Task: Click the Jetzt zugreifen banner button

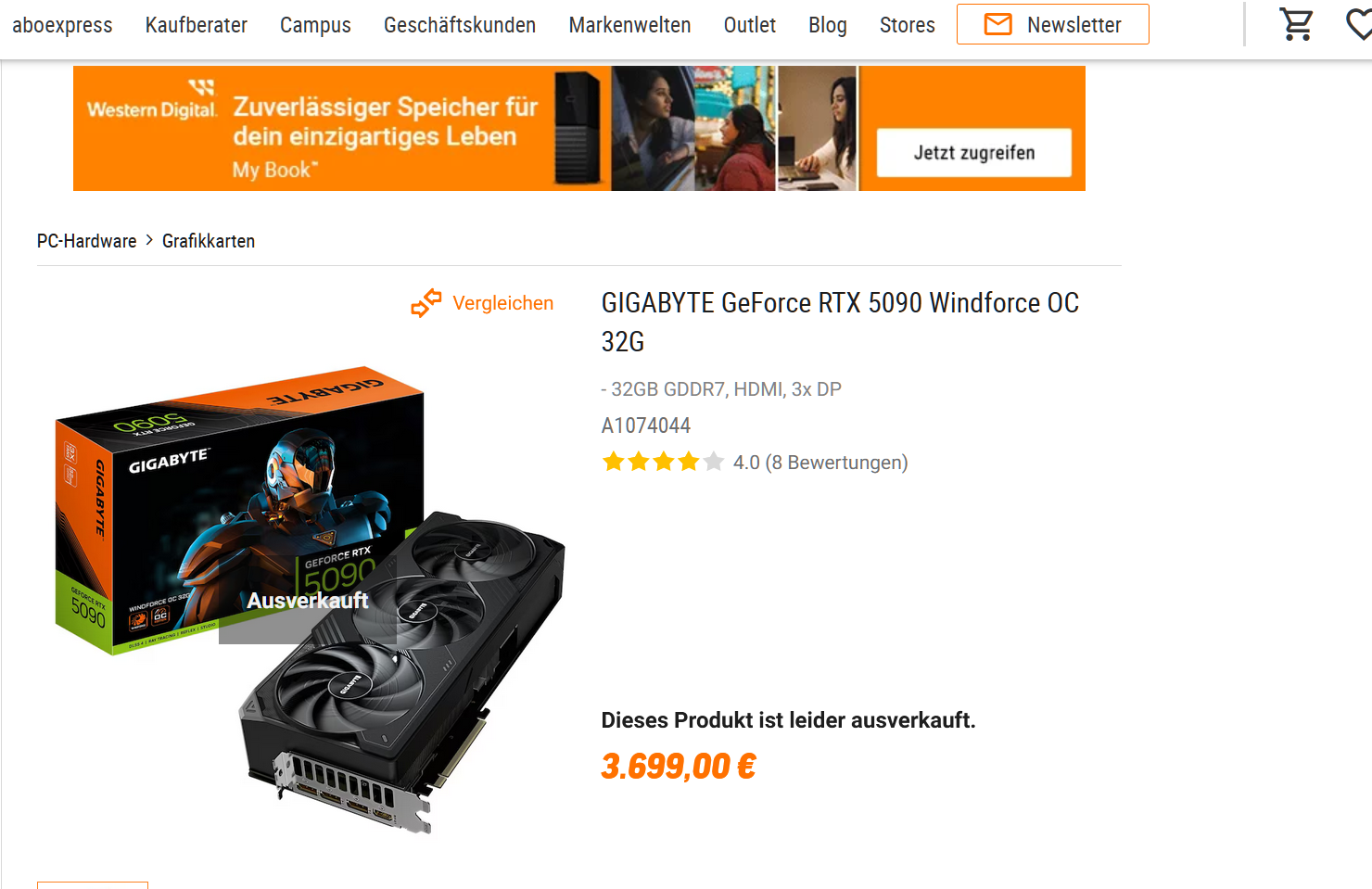Action: coord(974,153)
